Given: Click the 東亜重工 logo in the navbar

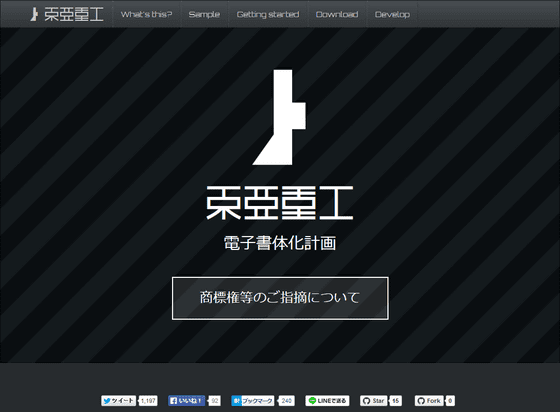Looking at the screenshot, I should pyautogui.click(x=67, y=14).
